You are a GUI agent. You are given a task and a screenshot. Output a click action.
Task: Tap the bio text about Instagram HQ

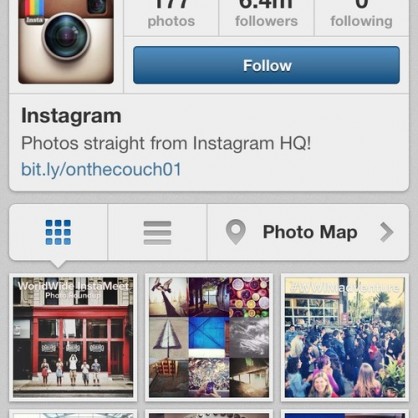166,143
